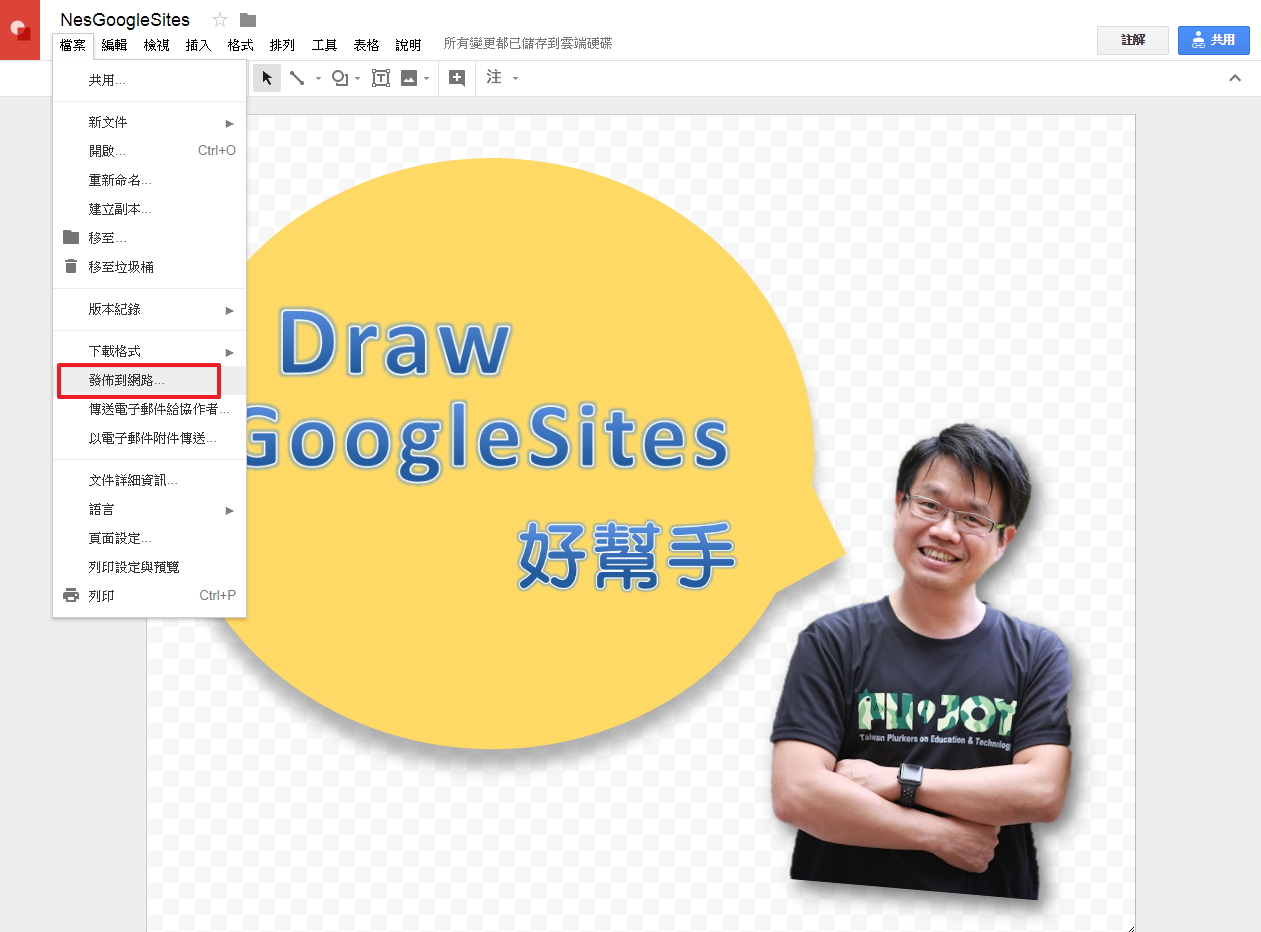The image size is (1261, 932).
Task: Click the printer icon next to 列印
Action: pos(71,596)
